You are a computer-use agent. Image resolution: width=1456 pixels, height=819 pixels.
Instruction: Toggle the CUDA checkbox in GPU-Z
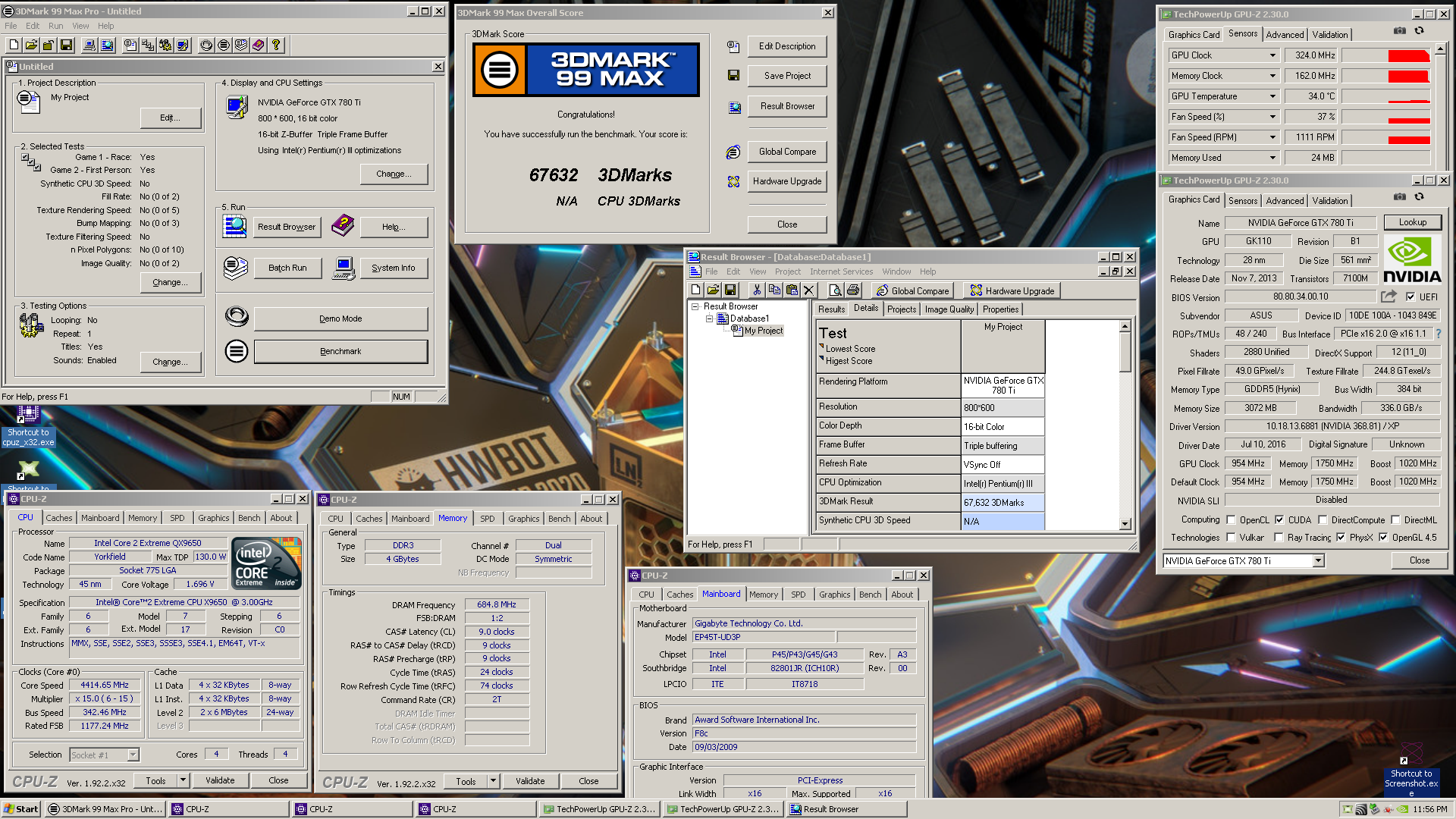[x=1279, y=520]
